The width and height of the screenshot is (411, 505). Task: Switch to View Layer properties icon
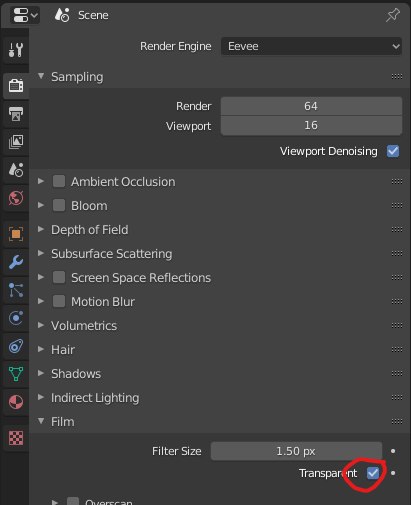pyautogui.click(x=16, y=142)
